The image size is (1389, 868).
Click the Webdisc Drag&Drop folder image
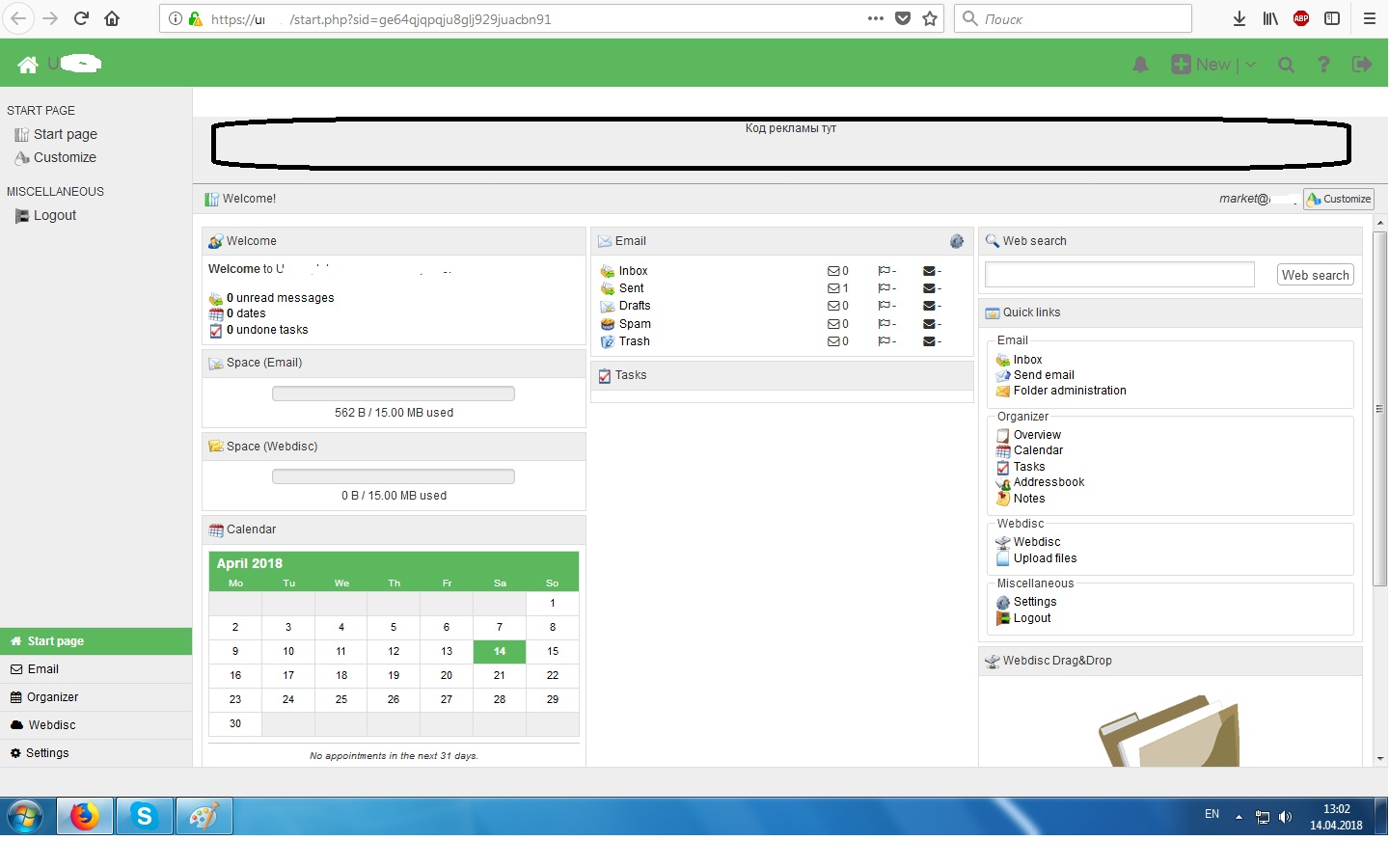[x=1169, y=732]
